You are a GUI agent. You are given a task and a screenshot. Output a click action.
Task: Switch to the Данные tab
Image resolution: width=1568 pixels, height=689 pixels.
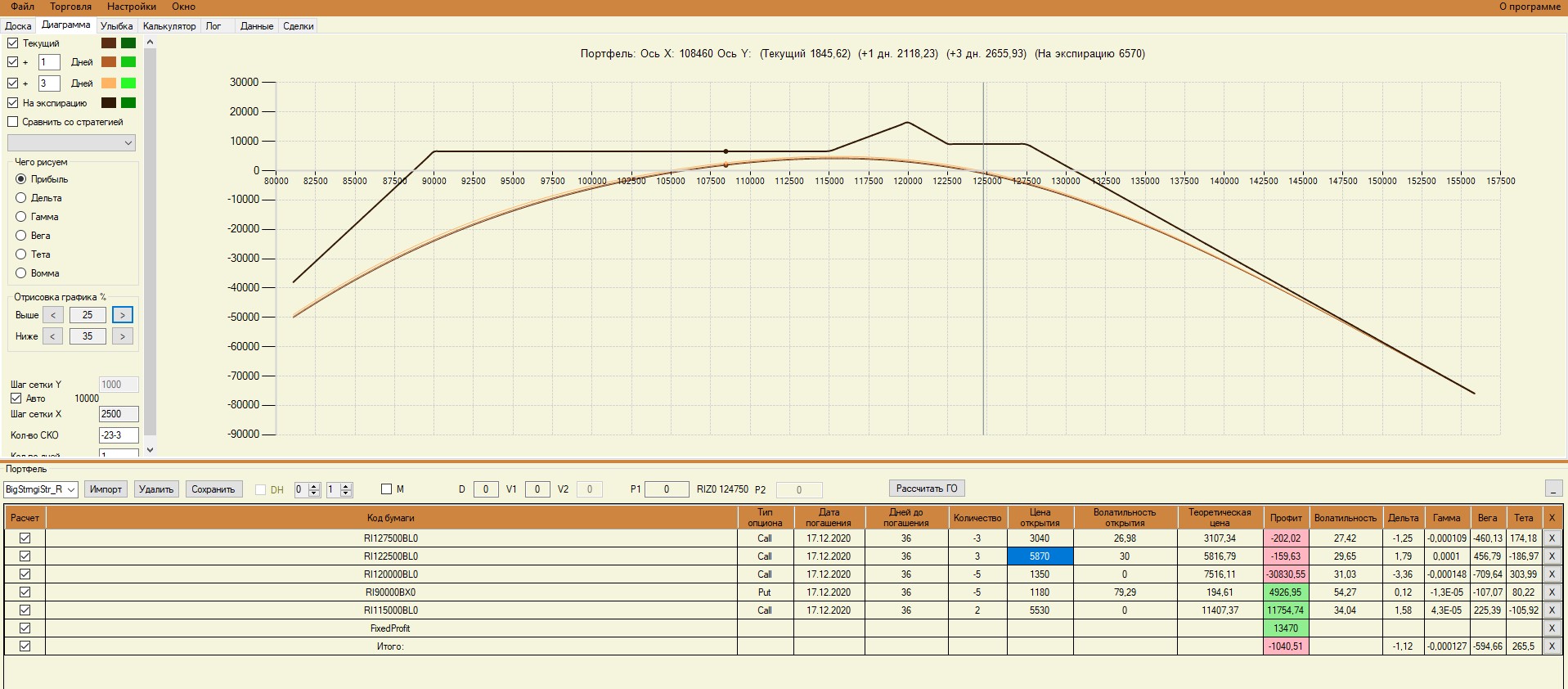257,26
